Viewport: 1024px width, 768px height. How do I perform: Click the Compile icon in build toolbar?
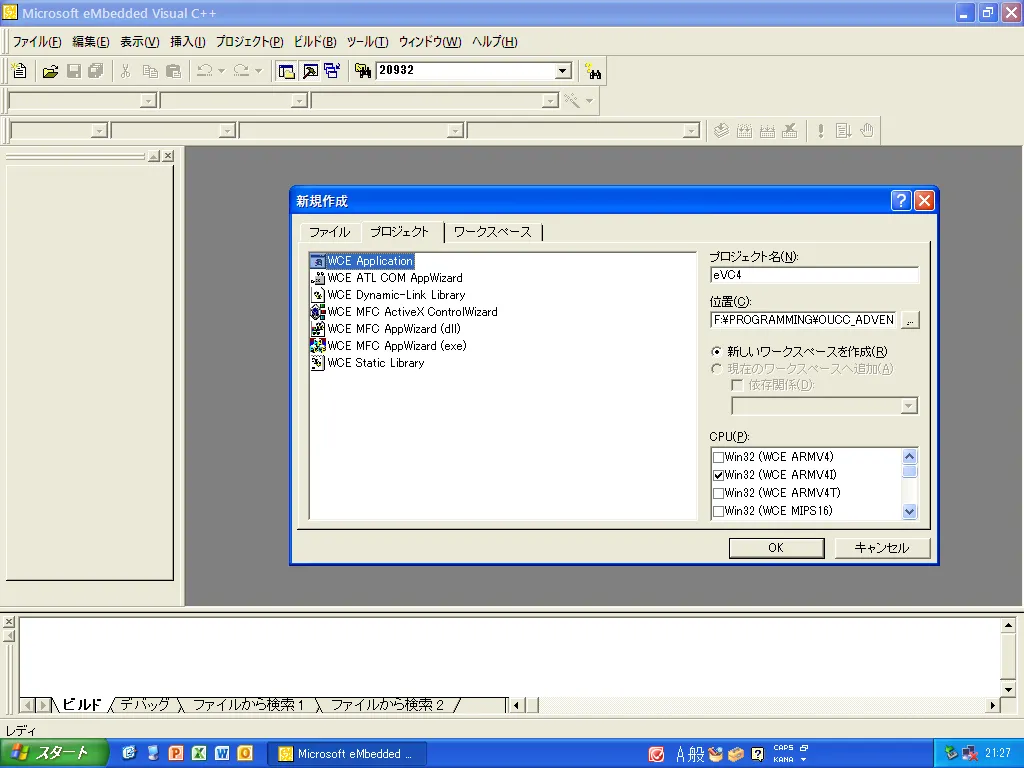point(721,131)
